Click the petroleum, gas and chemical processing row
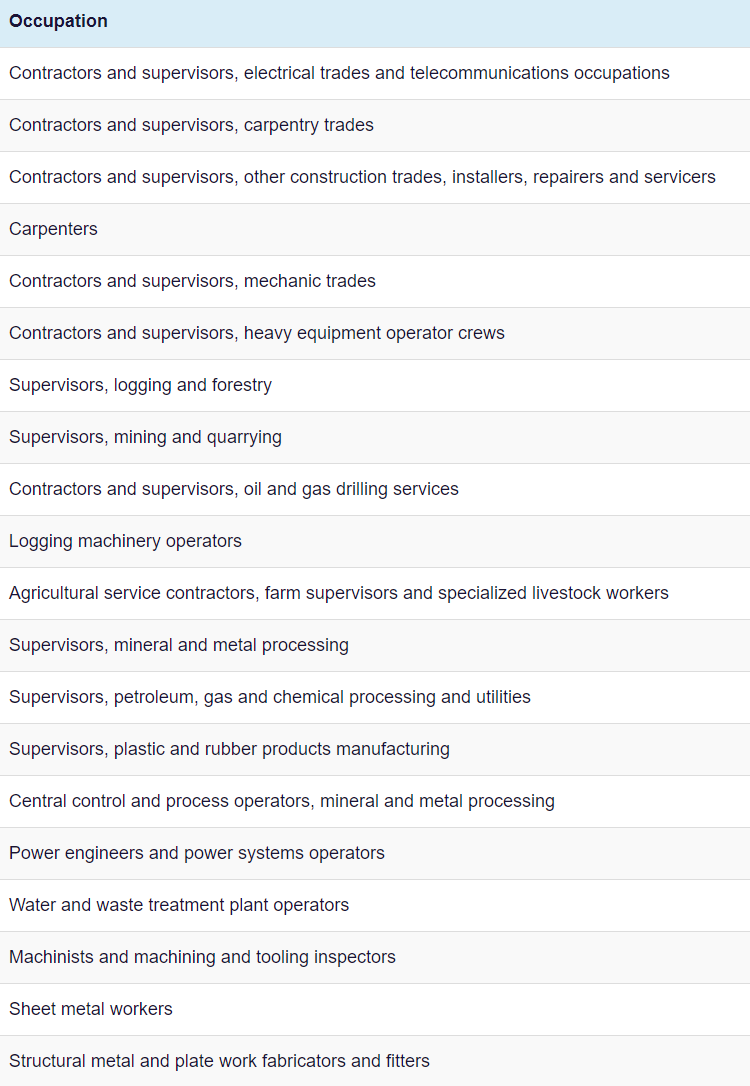Screen dimensions: 750x1086 pyautogui.click(x=375, y=697)
